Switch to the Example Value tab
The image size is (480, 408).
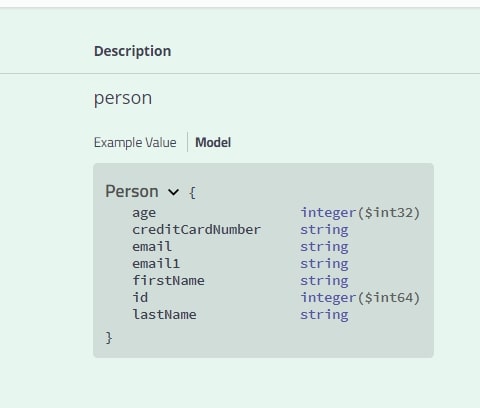point(135,143)
